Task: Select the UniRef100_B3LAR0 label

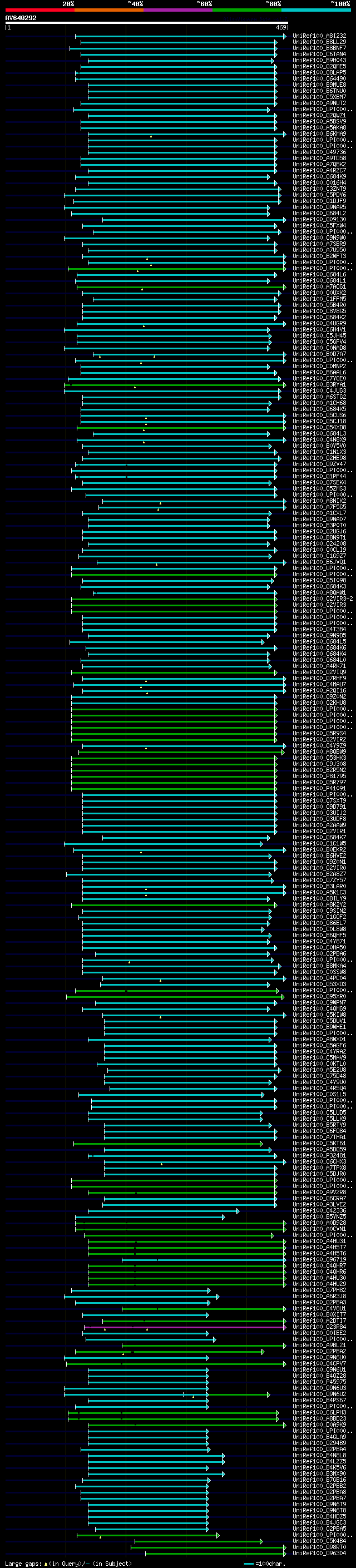Action: [x=319, y=886]
